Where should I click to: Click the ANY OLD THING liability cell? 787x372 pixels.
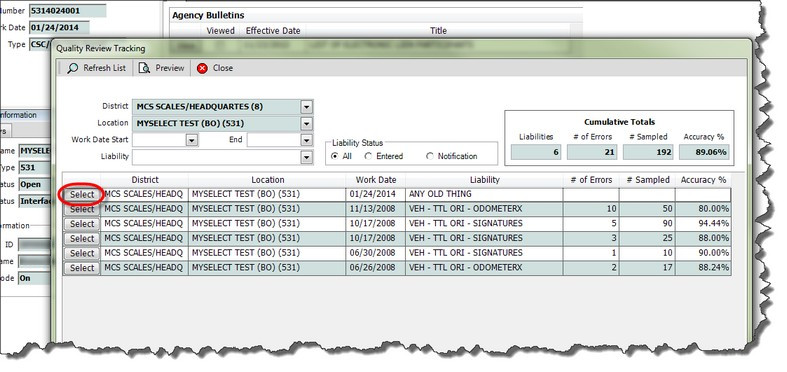pyautogui.click(x=484, y=194)
